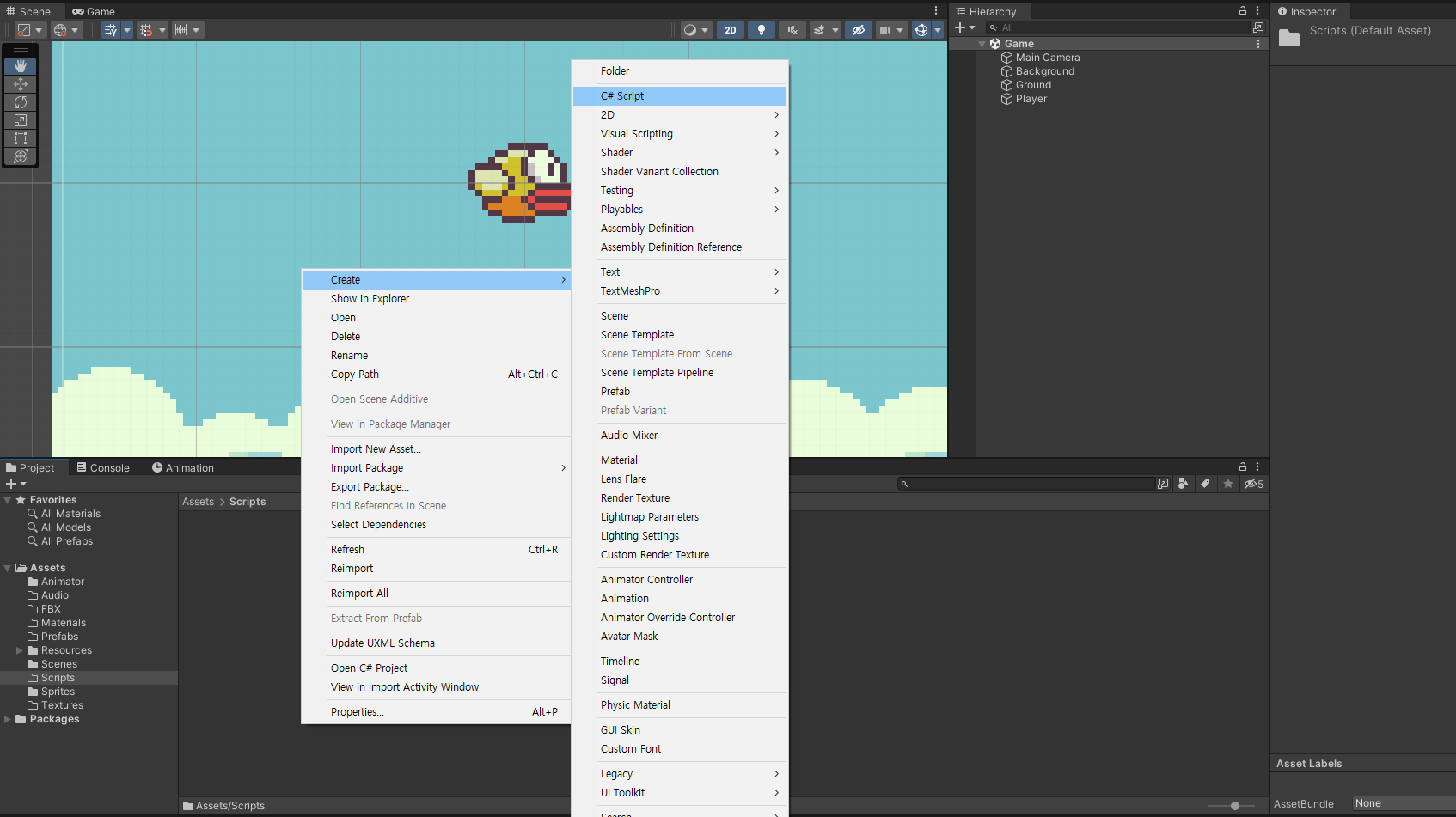The image size is (1456, 817).
Task: Adjust the Project icon size slider
Action: pos(1235,806)
